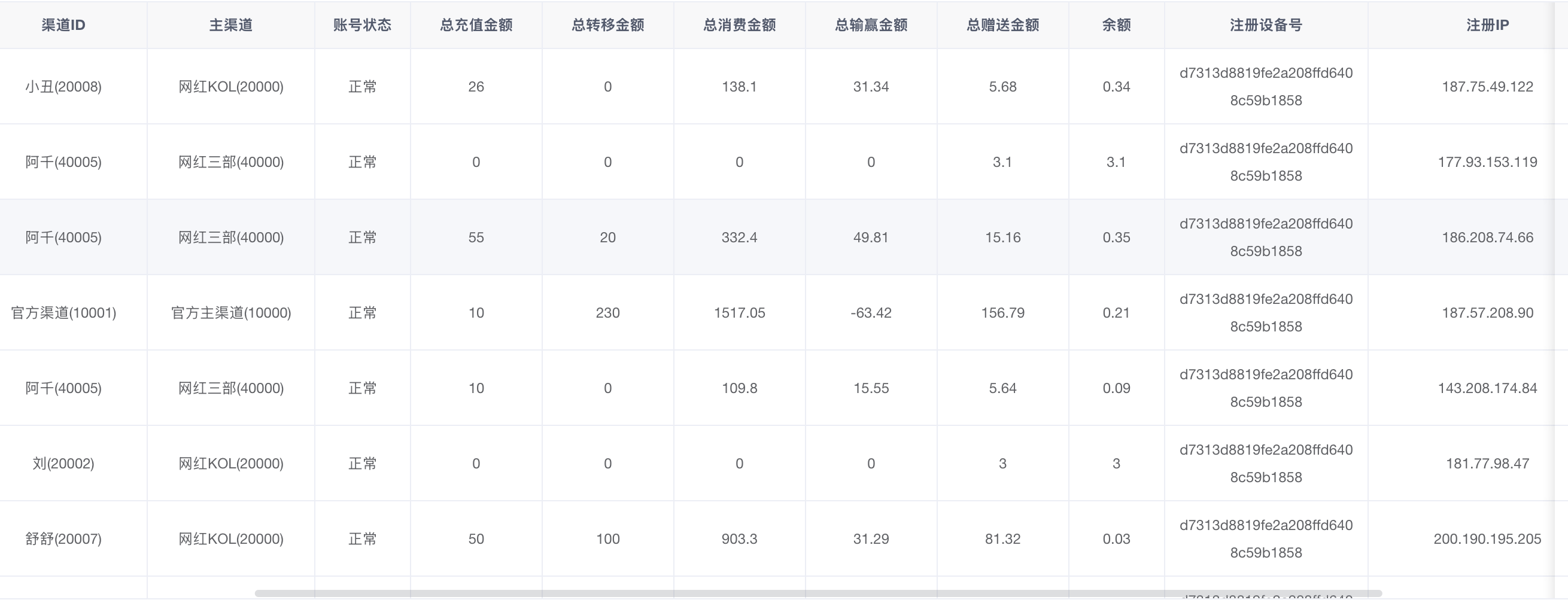The image size is (1568, 609).
Task: Click the 主渠道 column header
Action: [230, 25]
